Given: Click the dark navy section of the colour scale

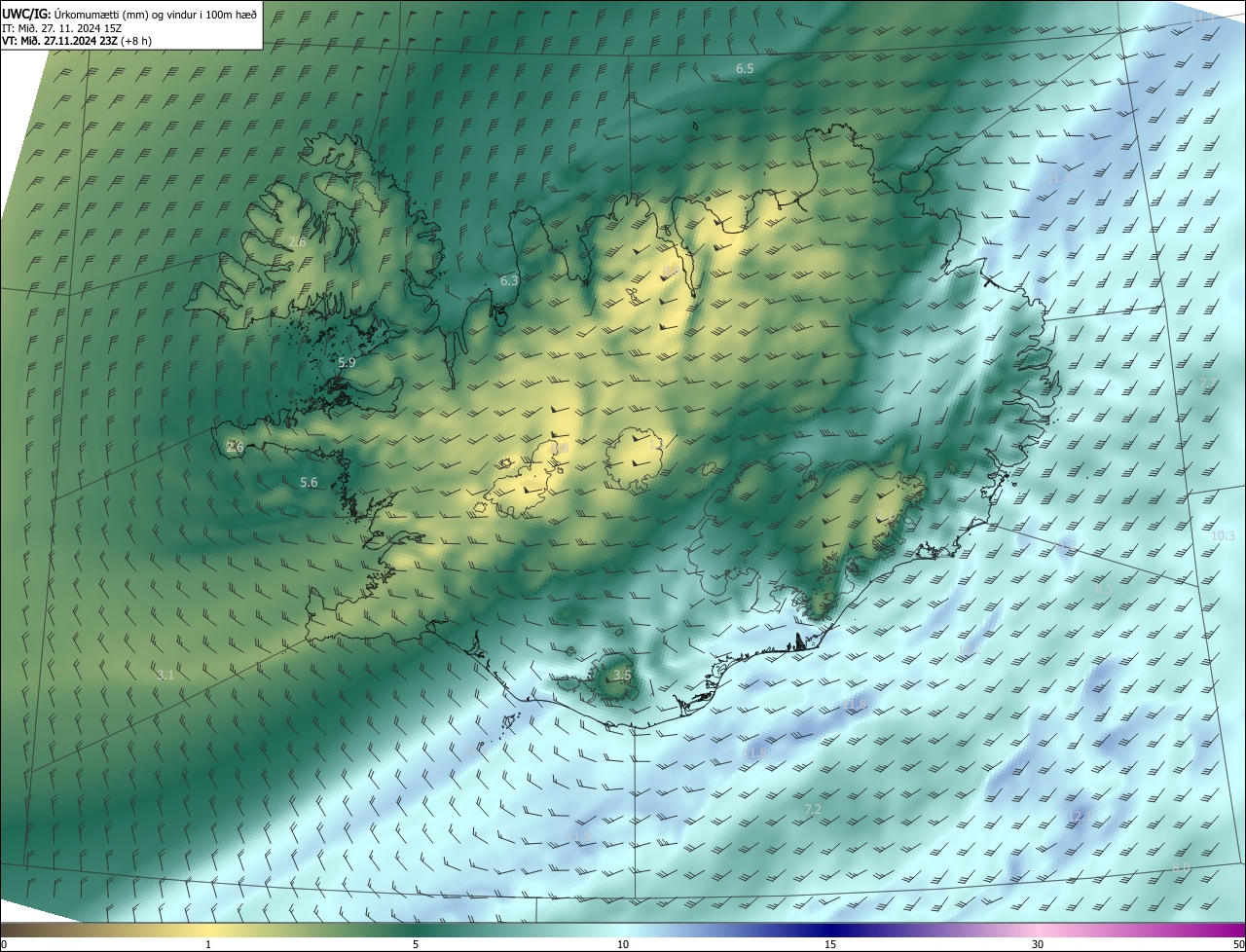Looking at the screenshot, I should click(x=830, y=931).
